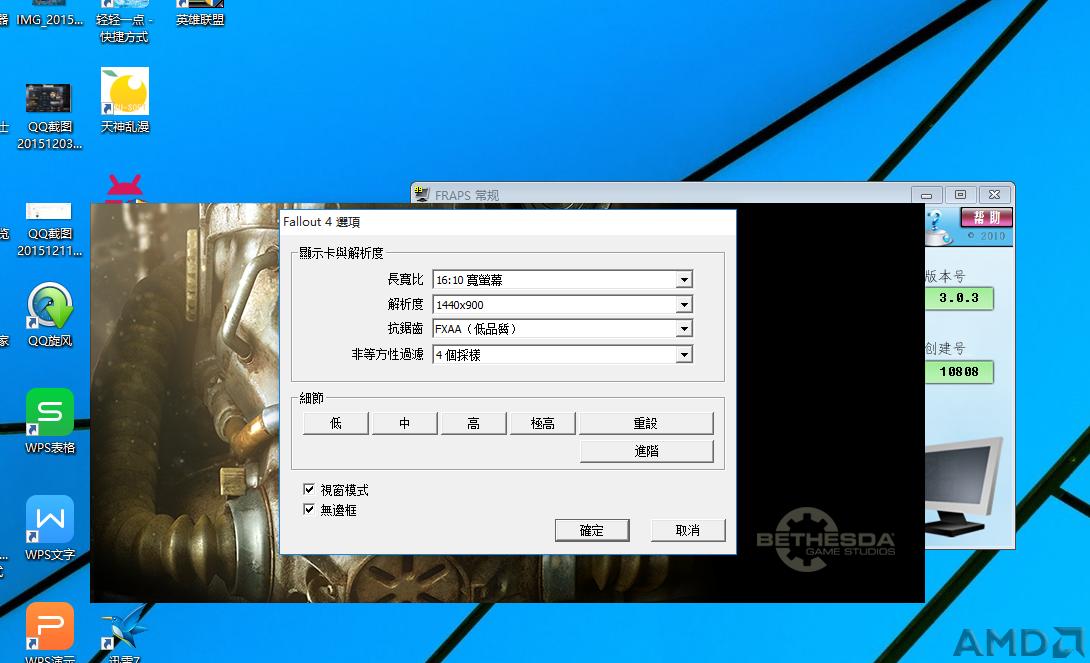The image size is (1090, 663).
Task: Open the IMG_2015 desktop file icon
Action: click(x=49, y=13)
